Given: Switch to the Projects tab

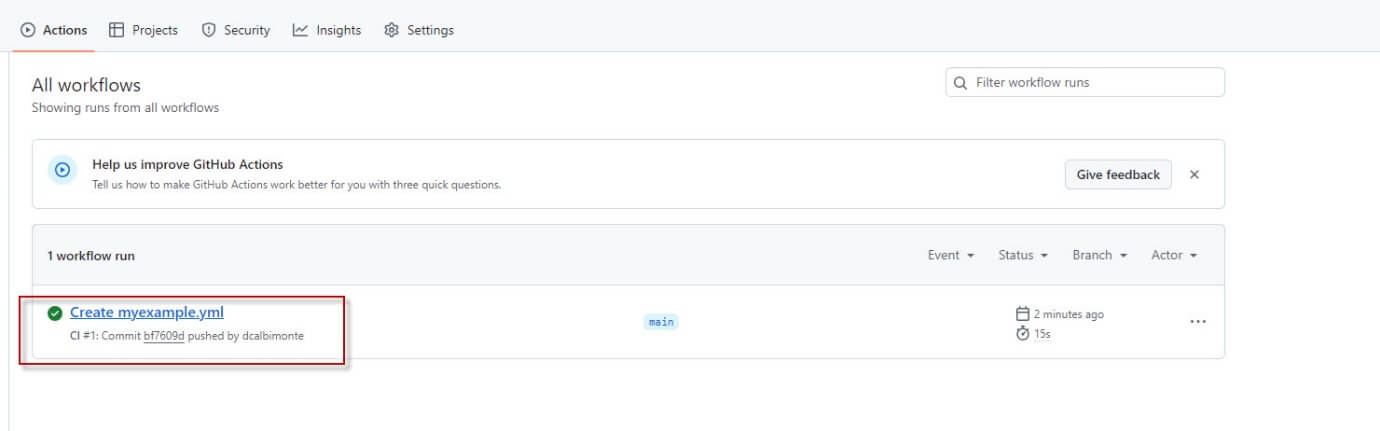Looking at the screenshot, I should 143,30.
